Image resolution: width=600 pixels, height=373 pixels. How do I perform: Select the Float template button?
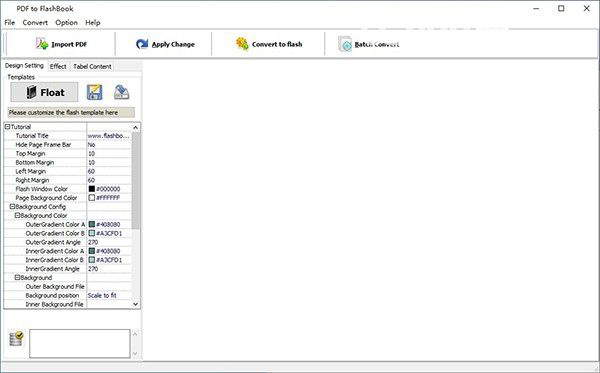click(44, 92)
